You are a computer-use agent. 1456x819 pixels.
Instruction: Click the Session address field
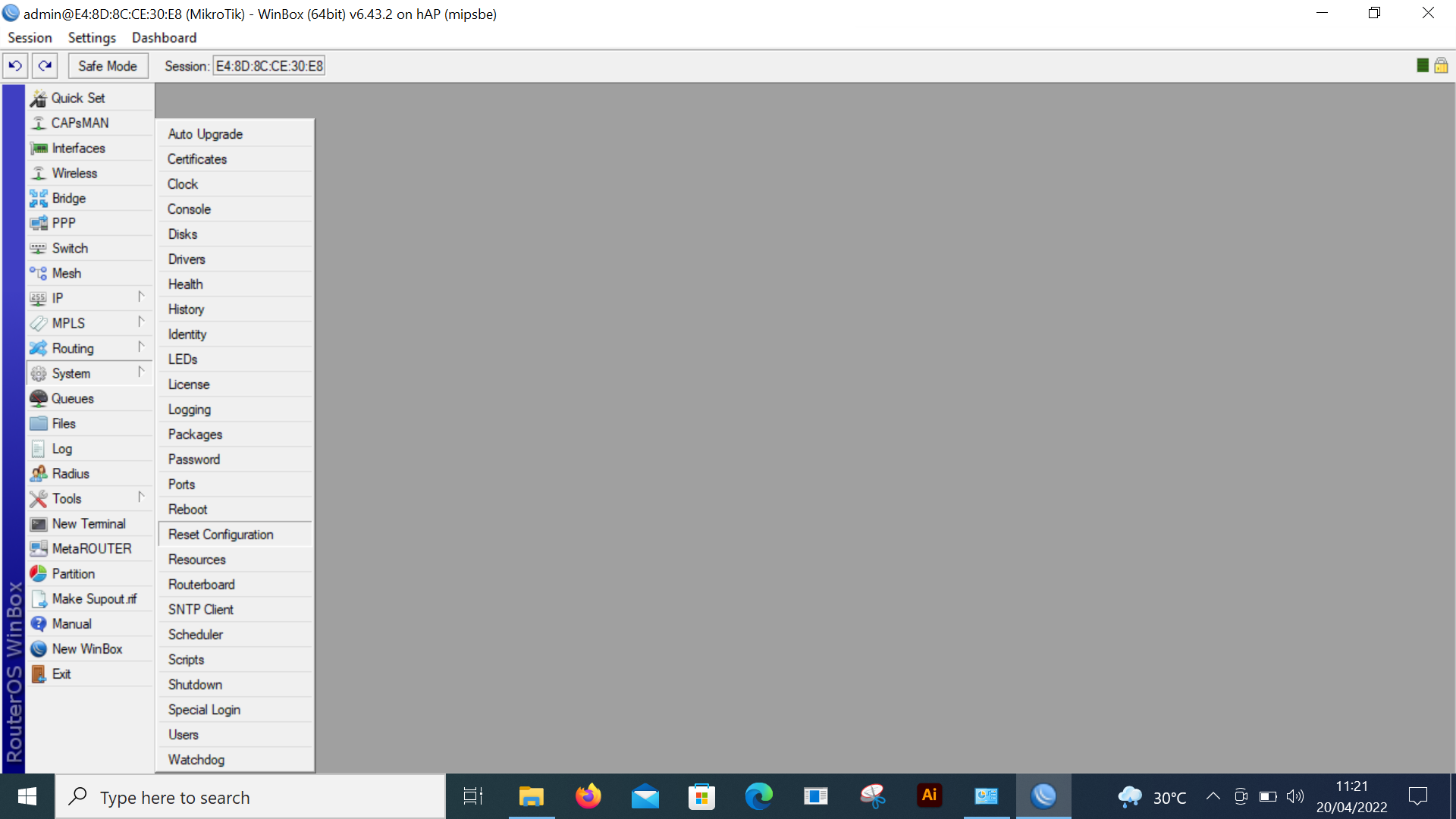269,66
